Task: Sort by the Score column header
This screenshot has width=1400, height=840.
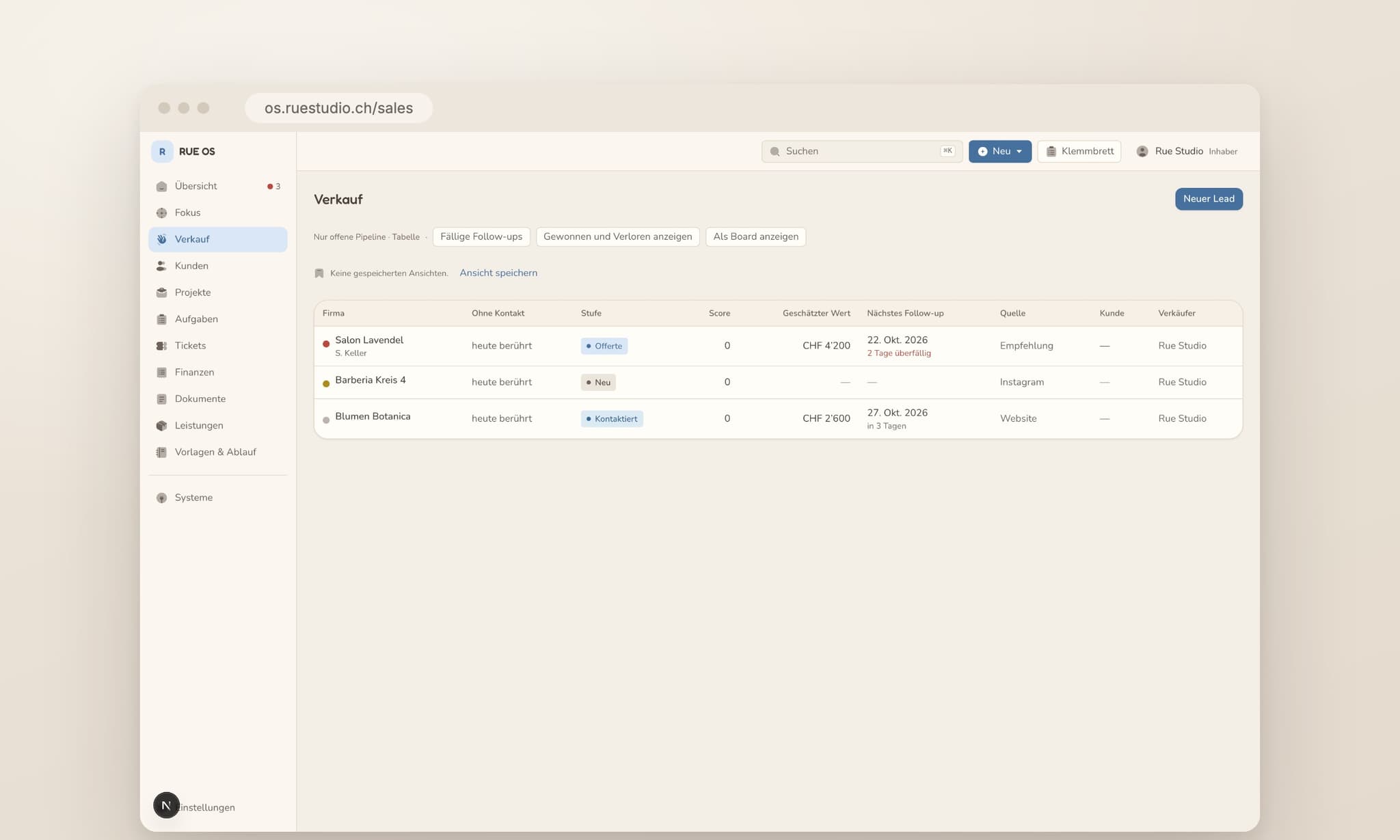Action: [719, 313]
